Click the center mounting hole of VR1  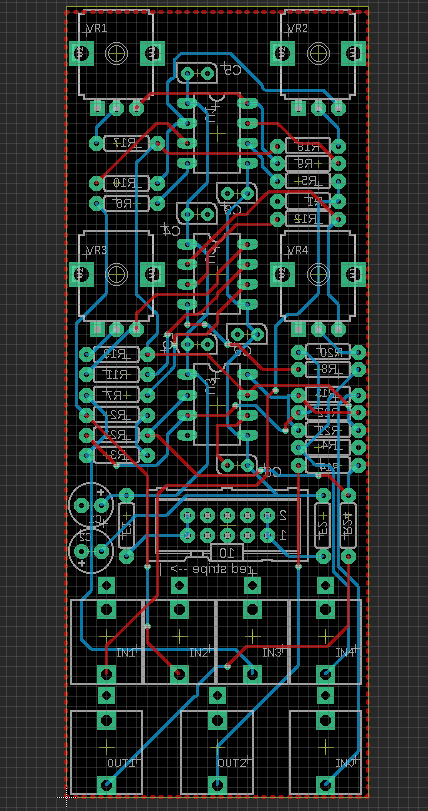(x=116, y=52)
